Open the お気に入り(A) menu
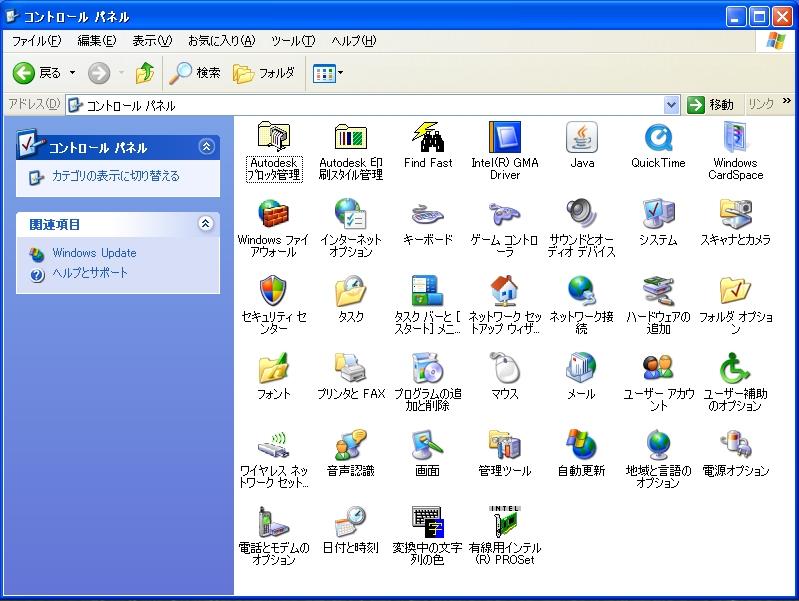The height and width of the screenshot is (601, 799). [x=221, y=41]
